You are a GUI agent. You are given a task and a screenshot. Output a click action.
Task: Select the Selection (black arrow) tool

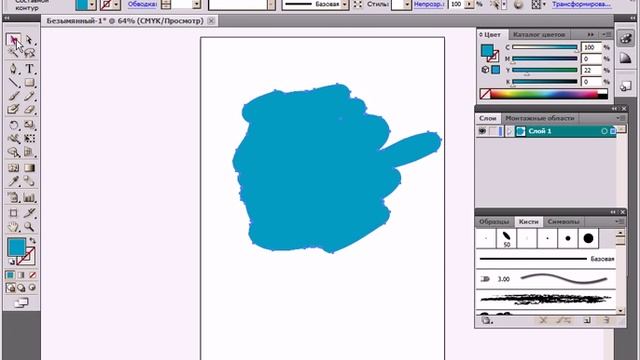[13, 40]
